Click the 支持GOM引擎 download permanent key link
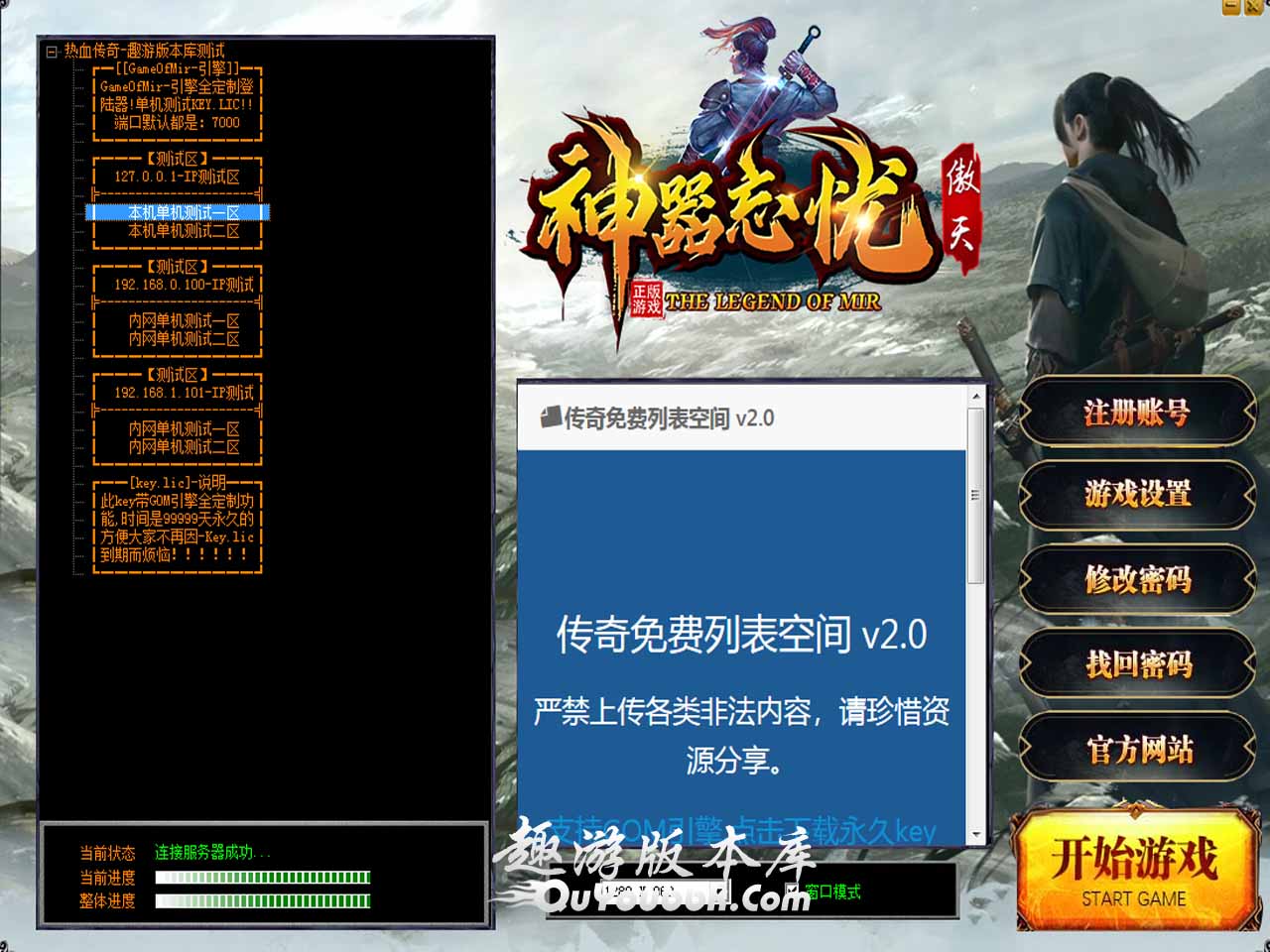This screenshot has height=952, width=1270. [x=741, y=831]
